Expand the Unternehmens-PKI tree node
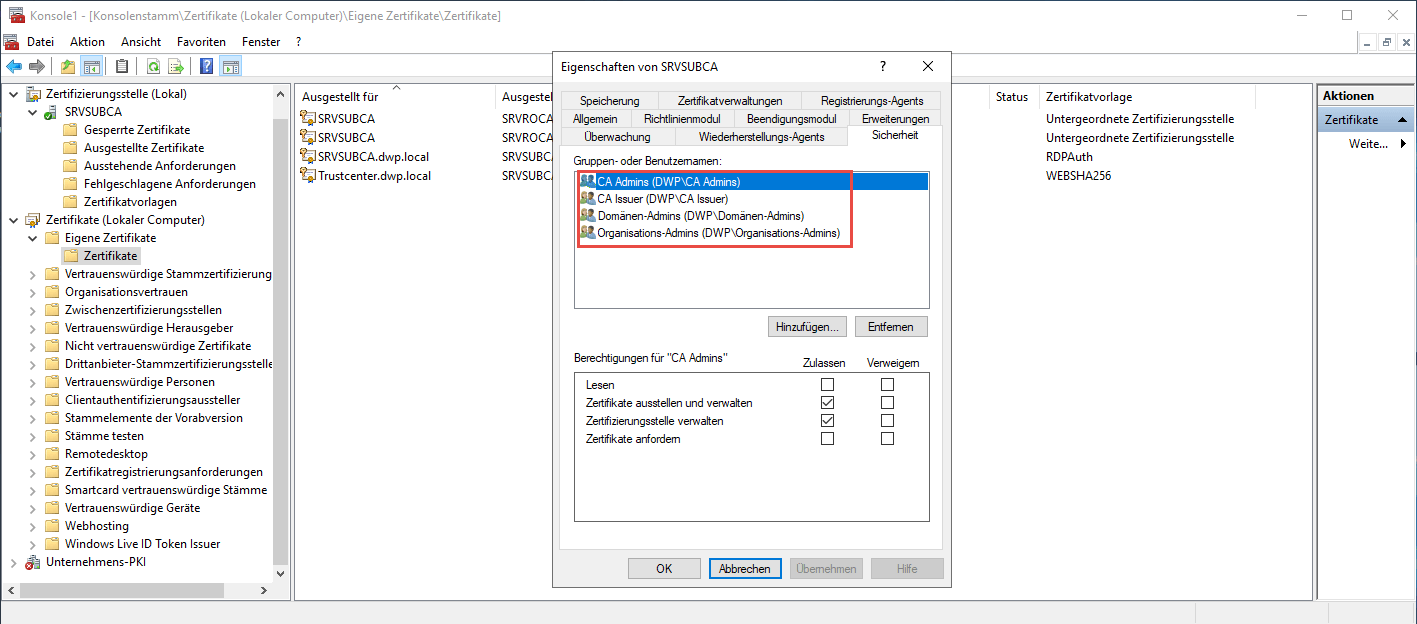The height and width of the screenshot is (624, 1417). (14, 562)
